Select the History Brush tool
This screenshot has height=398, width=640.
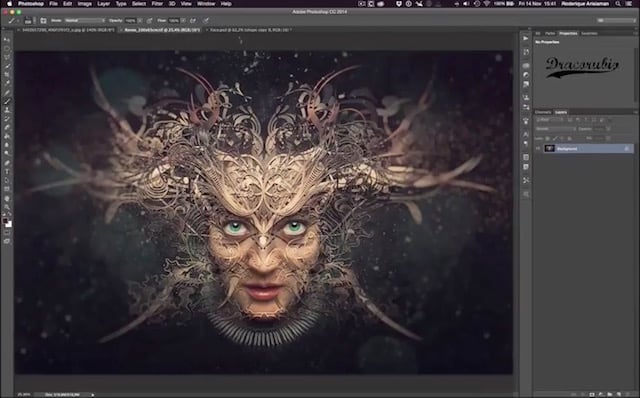coord(7,119)
